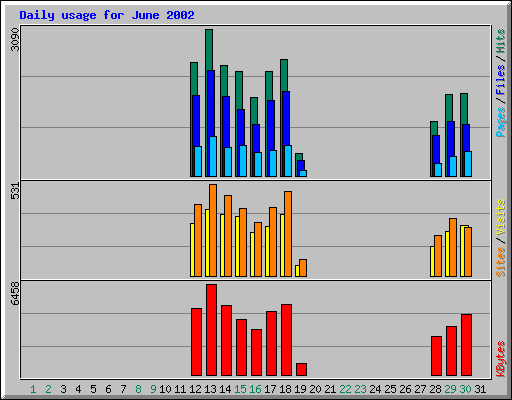Click day 12 on the x-axis
Screen dimensions: 512x400
(x=195, y=389)
